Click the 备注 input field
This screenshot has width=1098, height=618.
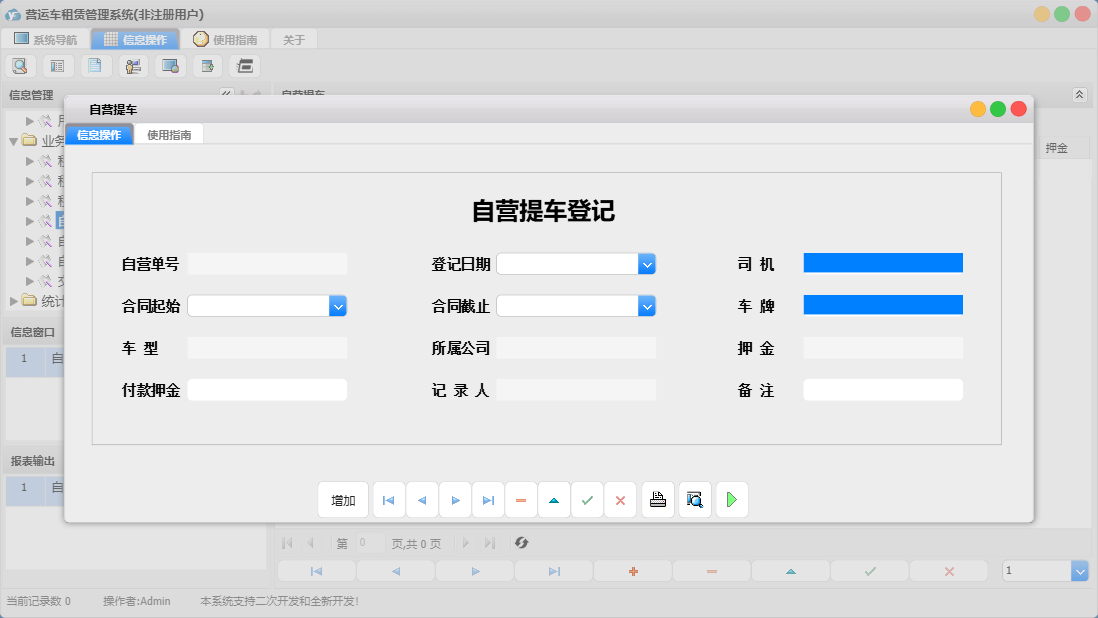click(883, 389)
